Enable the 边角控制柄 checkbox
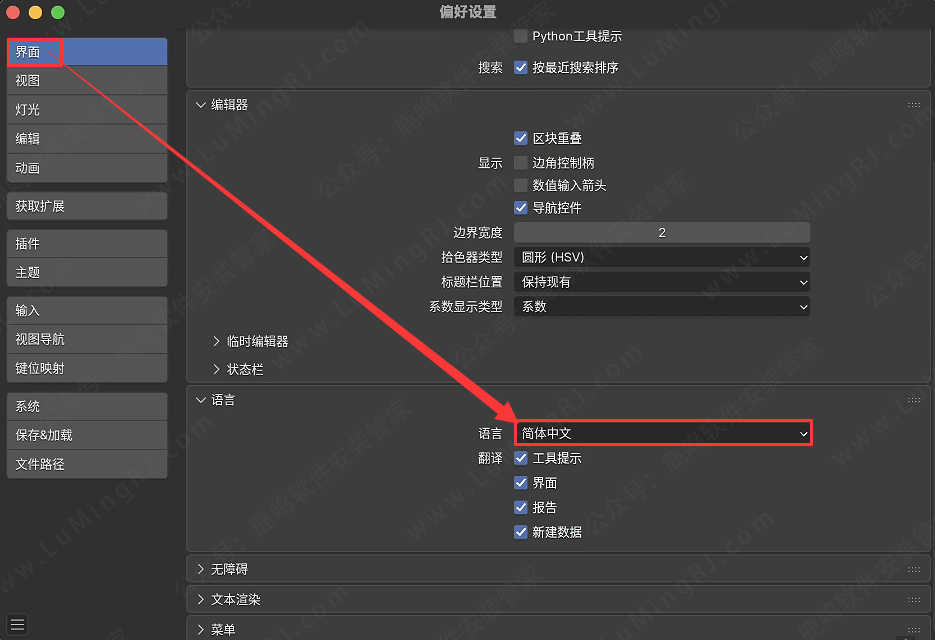 (x=522, y=160)
